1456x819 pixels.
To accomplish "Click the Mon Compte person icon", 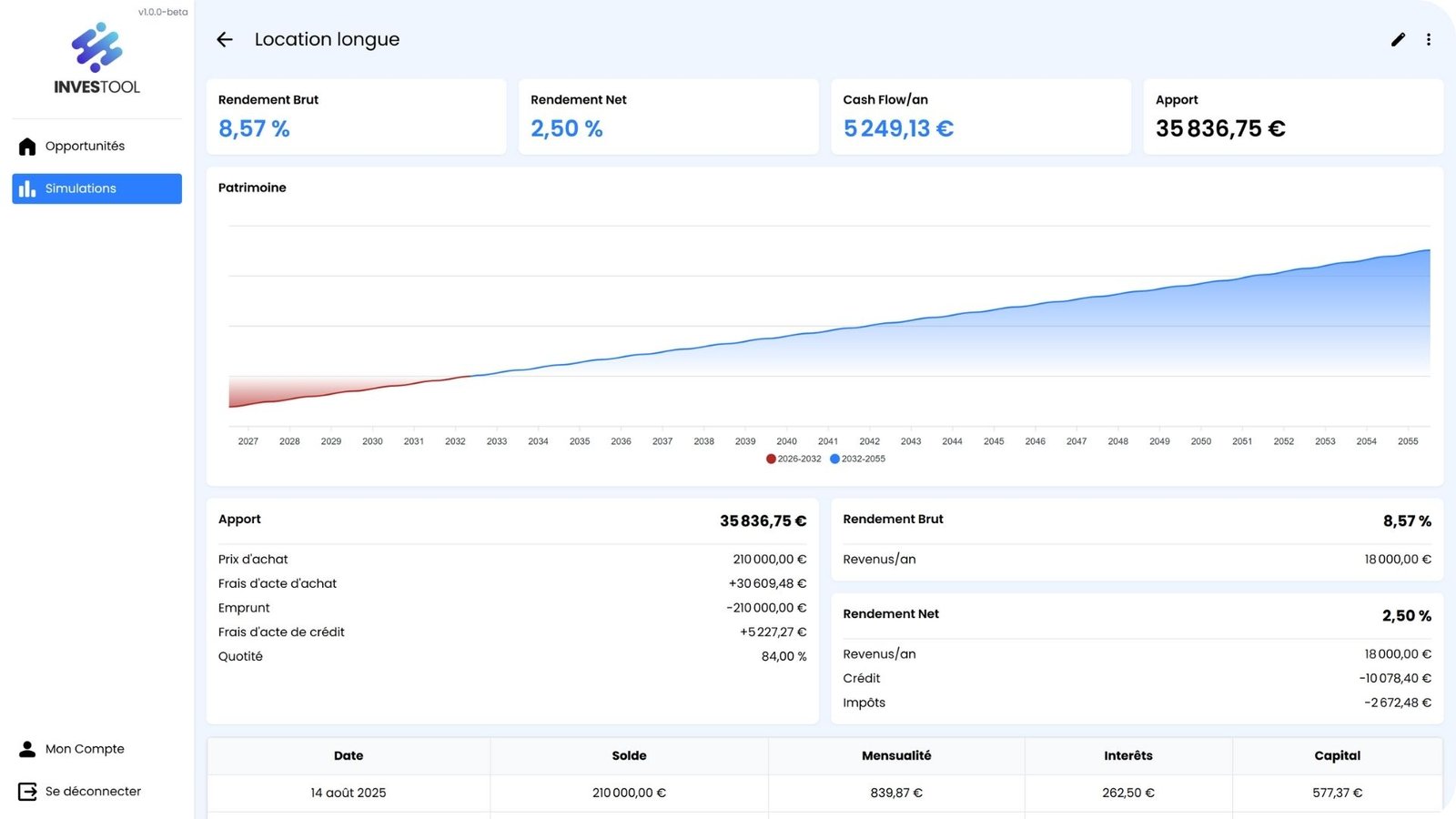I will click(x=27, y=749).
